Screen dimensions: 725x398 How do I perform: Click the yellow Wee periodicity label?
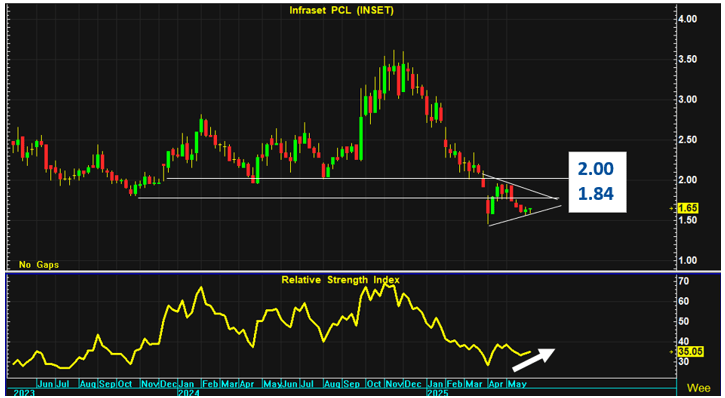(x=698, y=387)
